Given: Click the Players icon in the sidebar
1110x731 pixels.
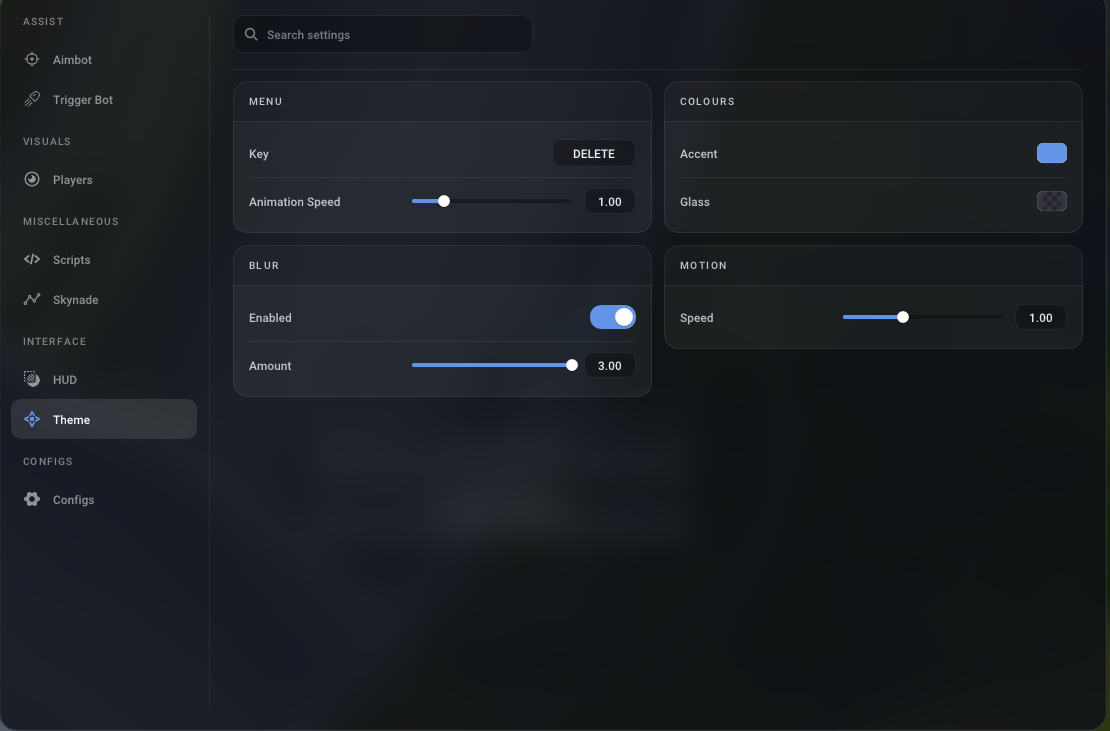Looking at the screenshot, I should [x=32, y=180].
